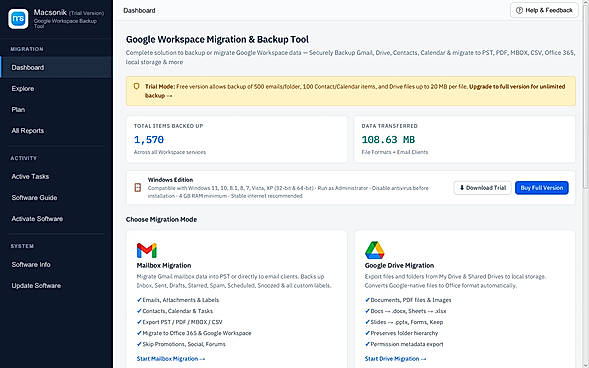Open the Dashboard sidebar item

pyautogui.click(x=56, y=68)
